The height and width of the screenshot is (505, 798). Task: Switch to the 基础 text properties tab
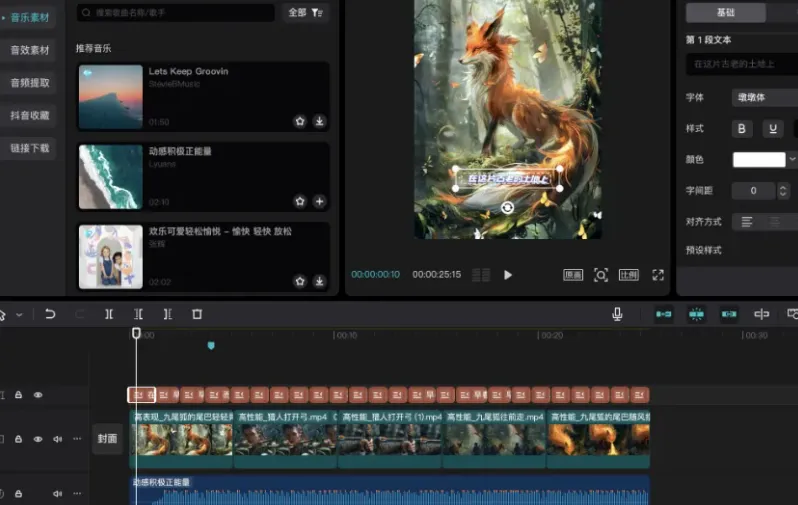pos(726,12)
